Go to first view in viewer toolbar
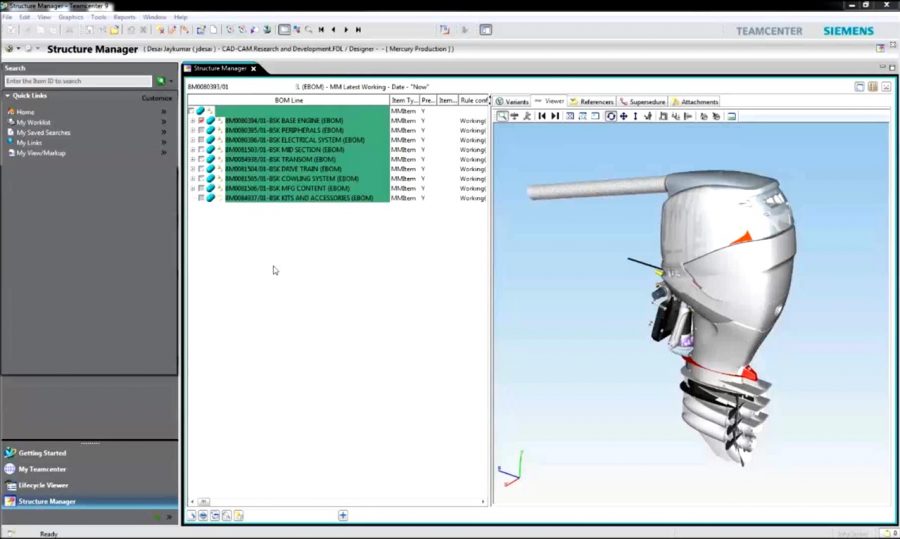This screenshot has width=900, height=539. tap(542, 117)
